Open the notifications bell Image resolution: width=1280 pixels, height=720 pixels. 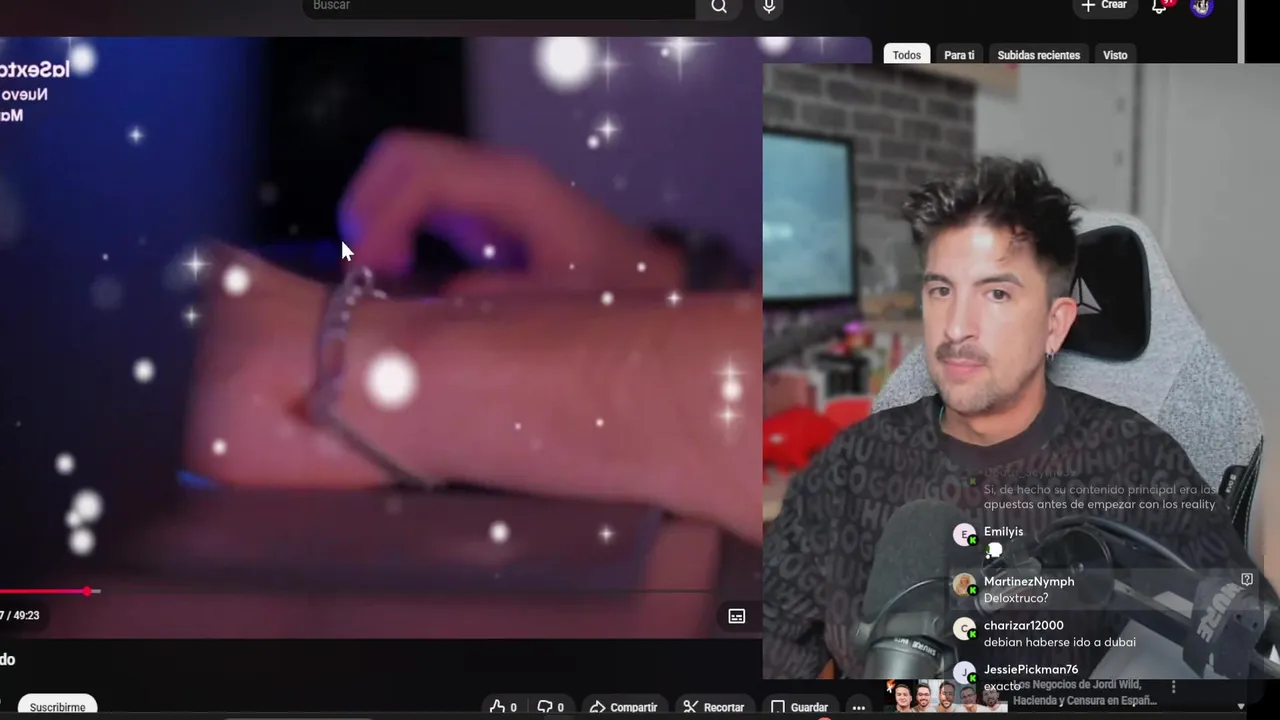[x=1160, y=6]
